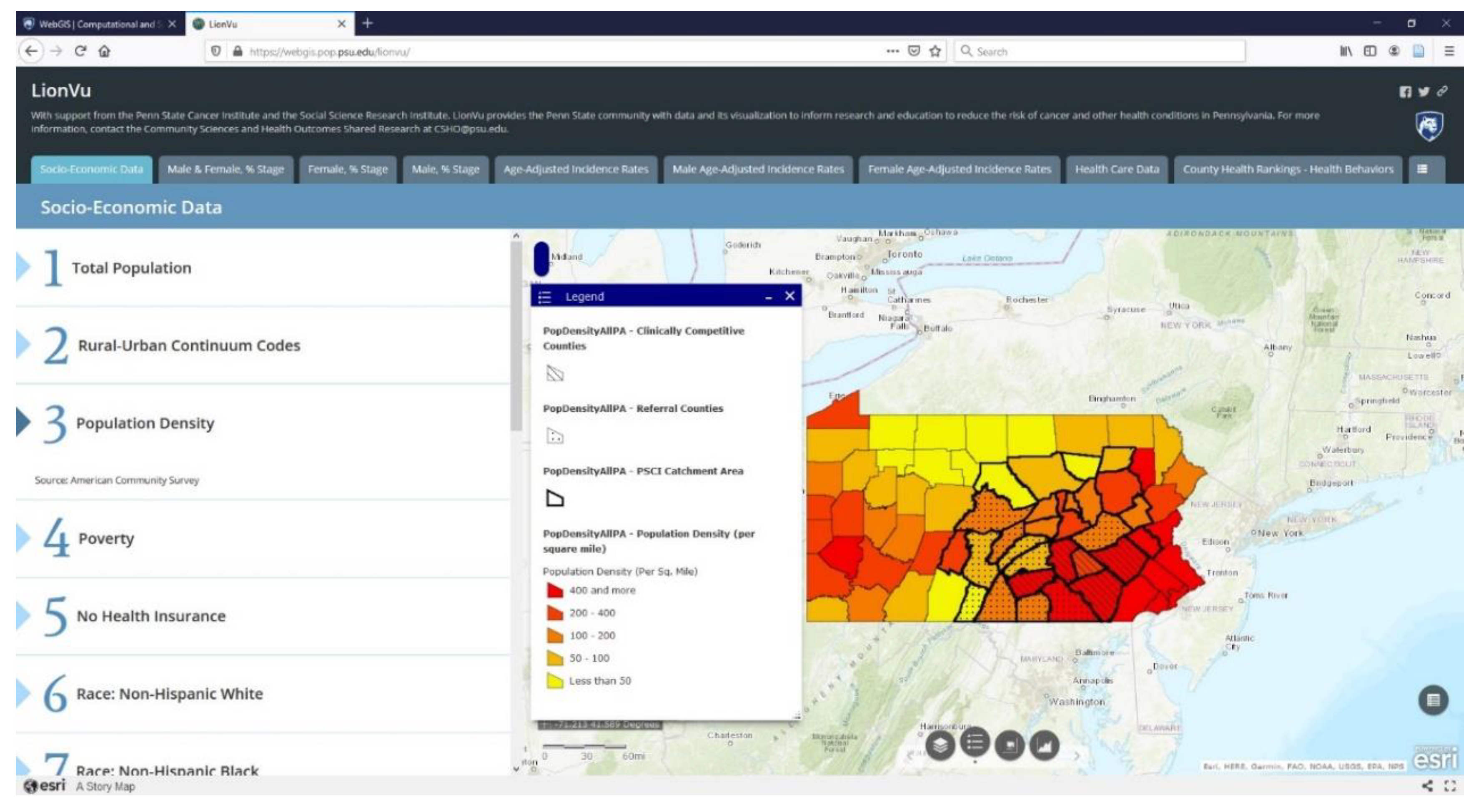
Task: Close the Legend panel
Action: coord(789,295)
